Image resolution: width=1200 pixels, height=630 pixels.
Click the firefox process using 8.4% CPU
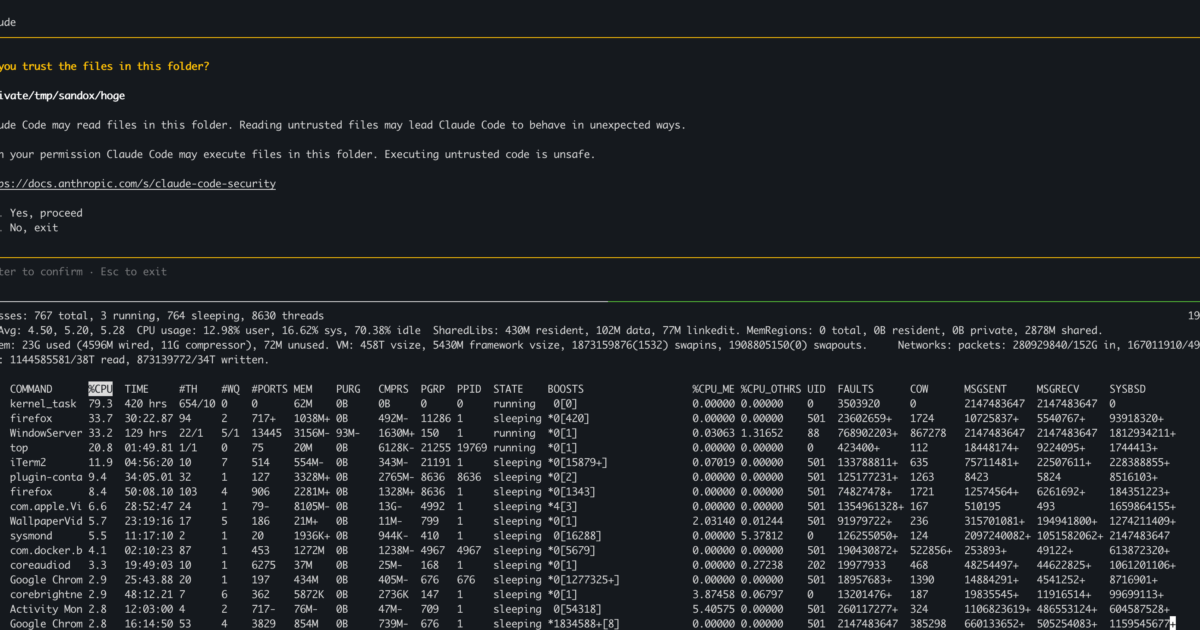(x=32, y=492)
